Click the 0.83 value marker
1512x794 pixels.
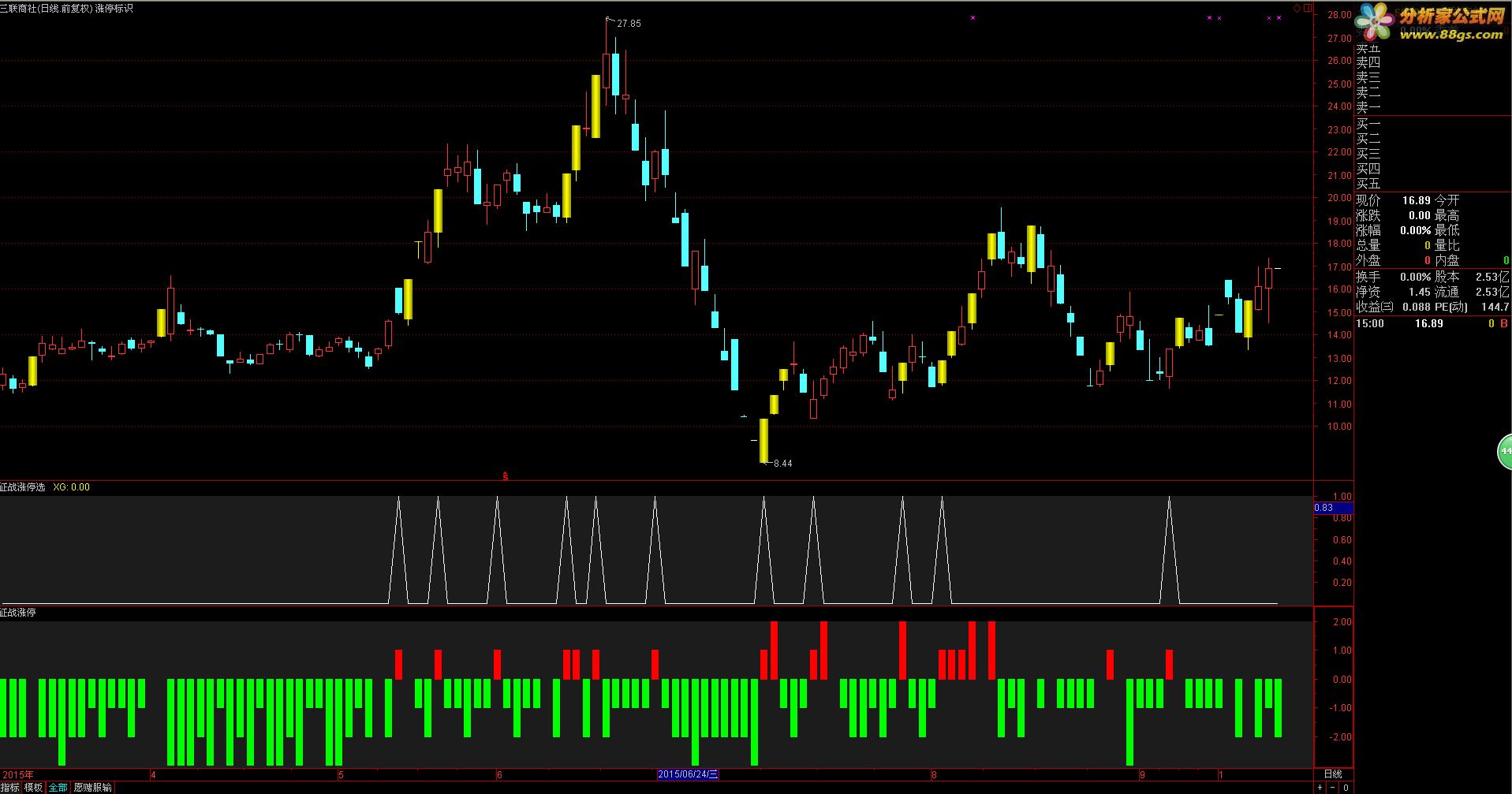(x=1333, y=508)
